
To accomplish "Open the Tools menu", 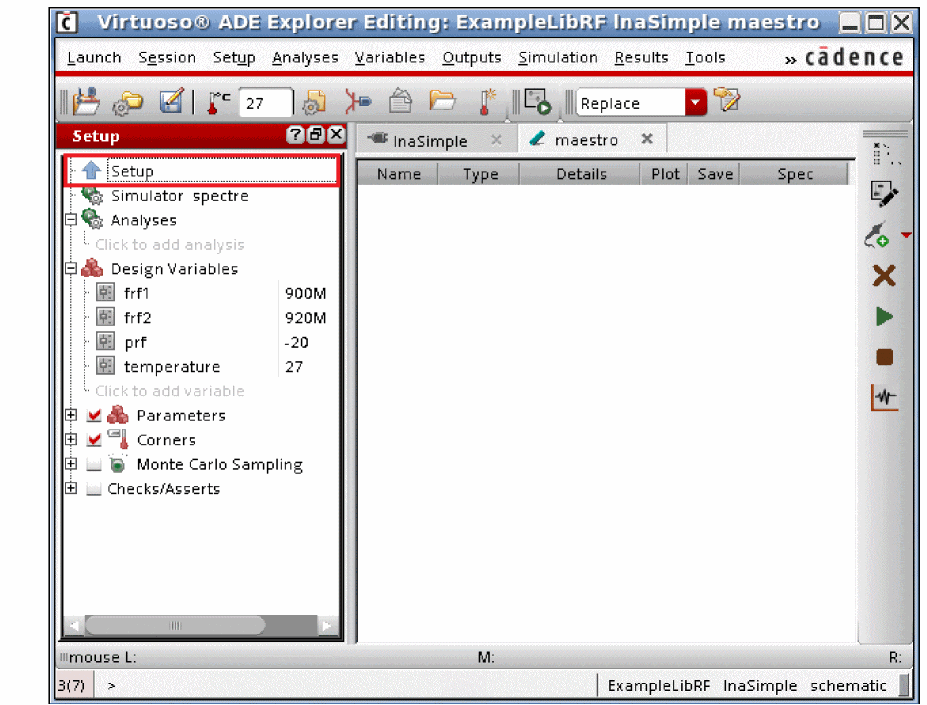I will (x=705, y=57).
